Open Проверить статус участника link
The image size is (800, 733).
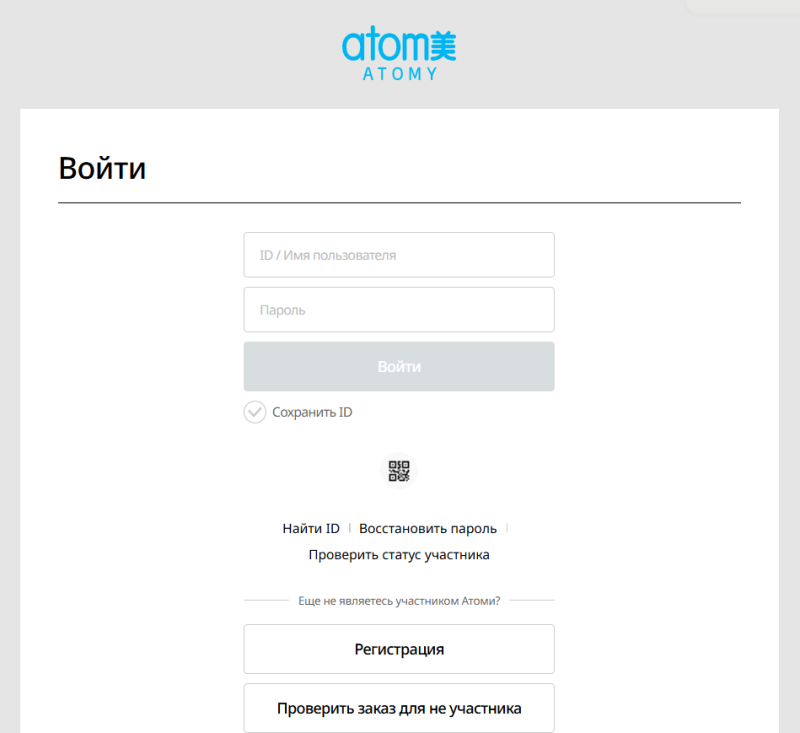[399, 554]
